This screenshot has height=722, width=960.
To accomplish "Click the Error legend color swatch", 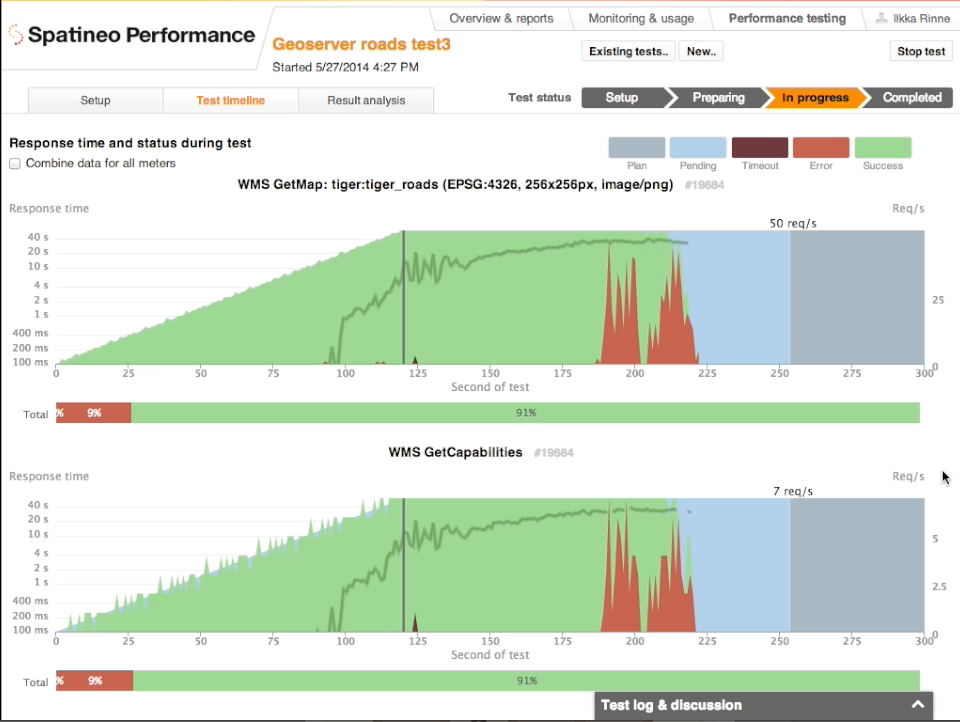I will 821,148.
